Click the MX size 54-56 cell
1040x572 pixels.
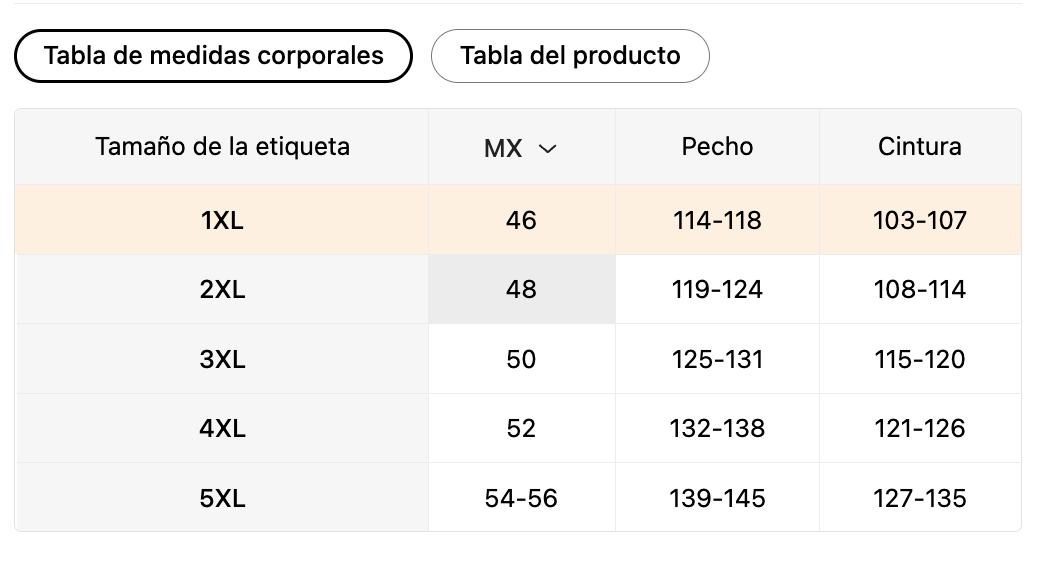pyautogui.click(x=521, y=498)
